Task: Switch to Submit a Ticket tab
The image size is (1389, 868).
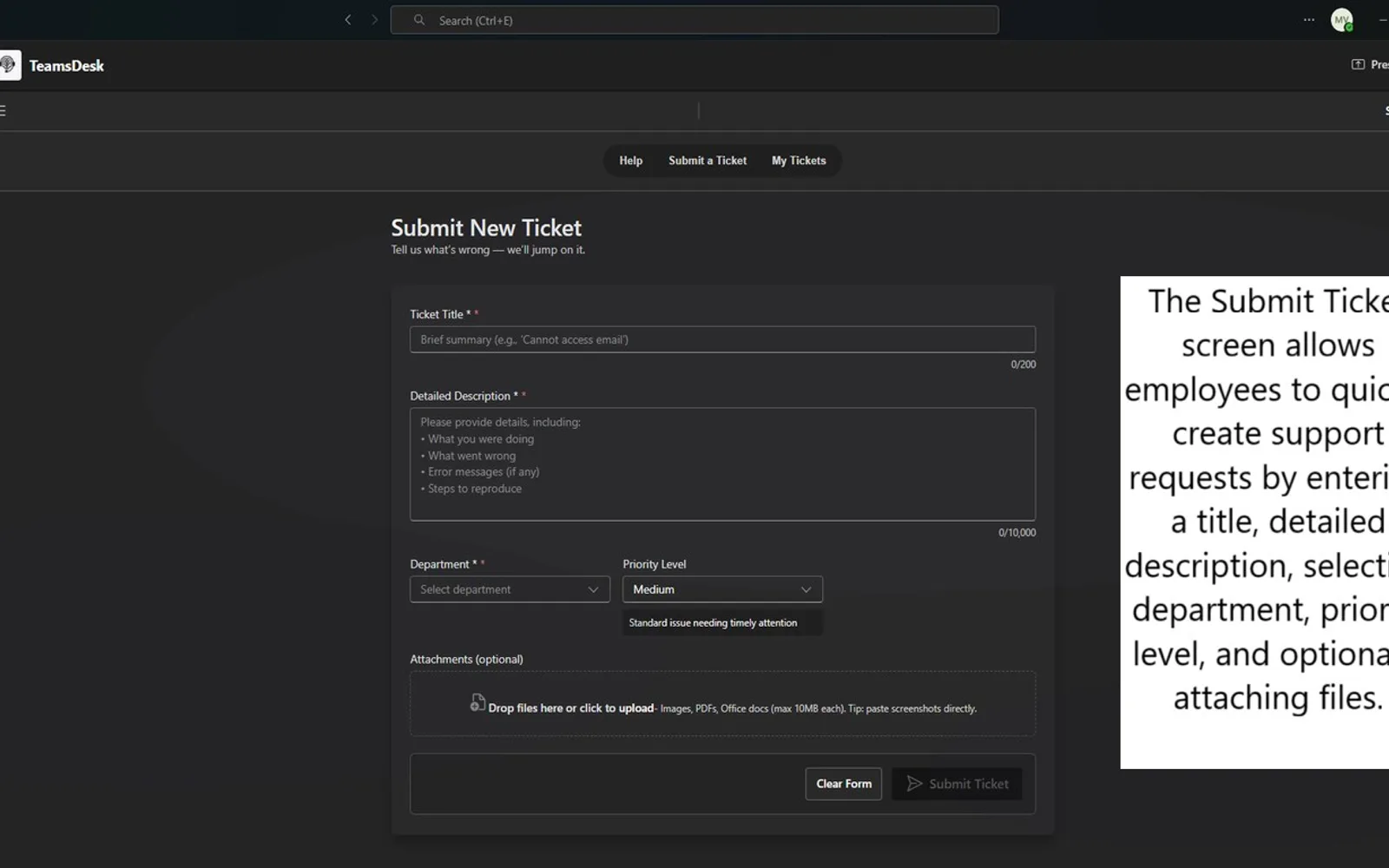Action: [708, 161]
